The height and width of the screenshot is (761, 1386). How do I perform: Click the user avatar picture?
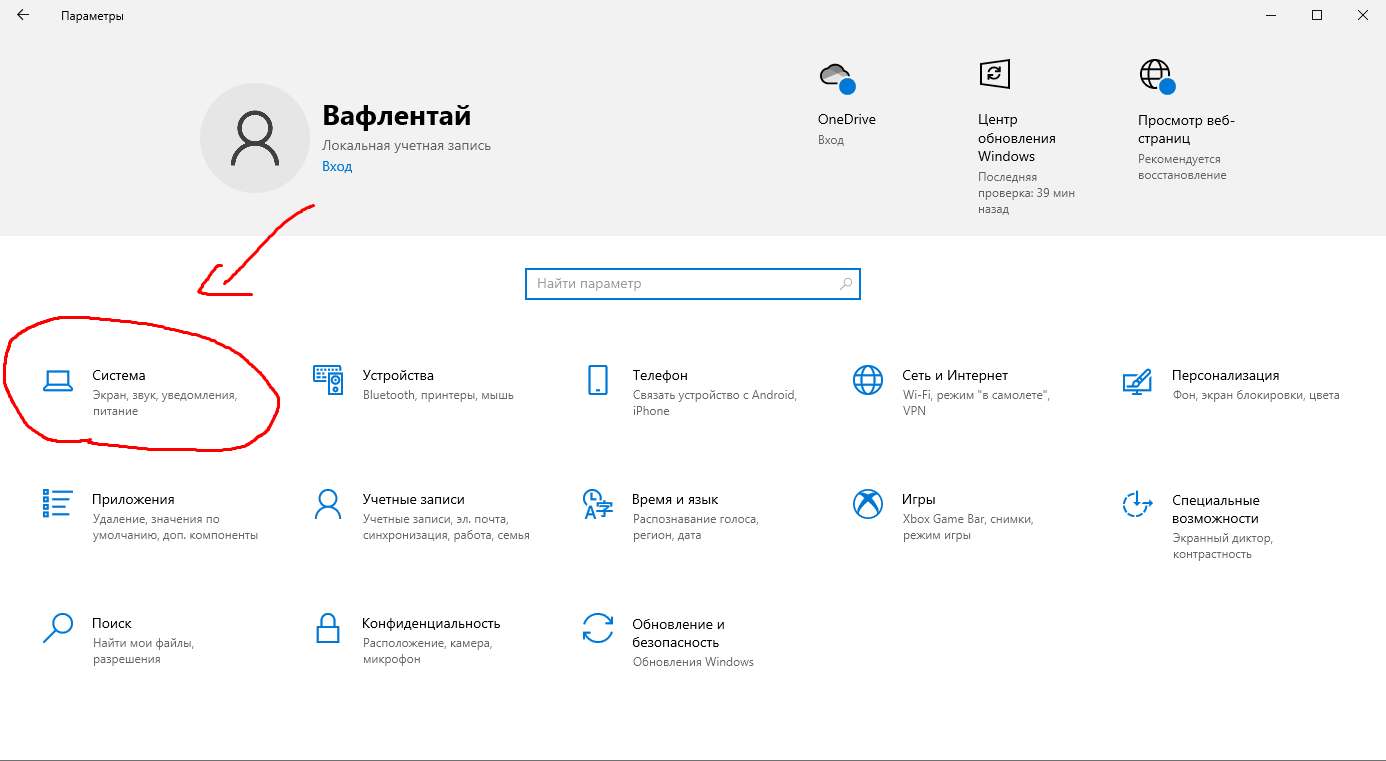point(255,138)
